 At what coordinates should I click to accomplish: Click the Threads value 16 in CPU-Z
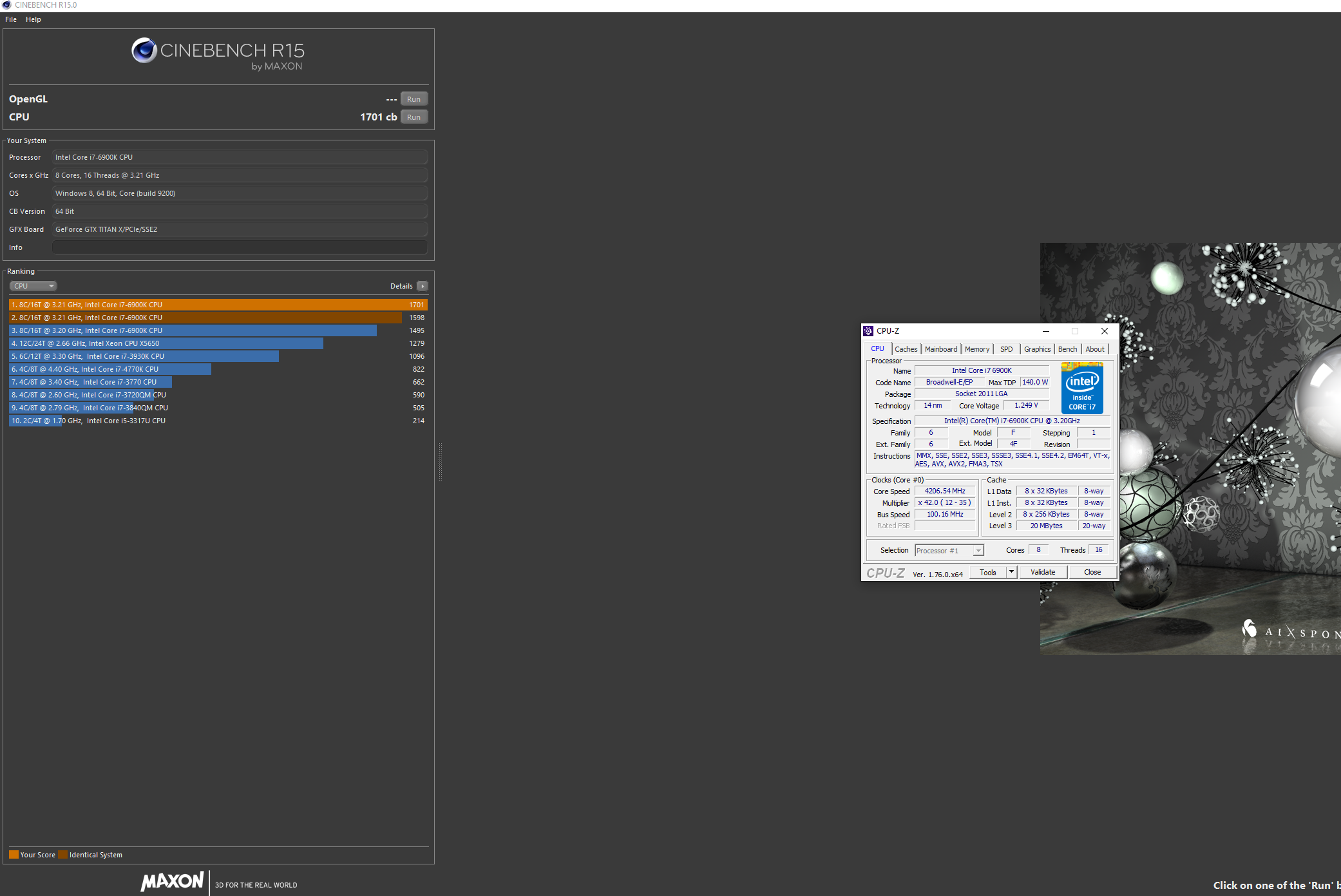coord(1099,549)
